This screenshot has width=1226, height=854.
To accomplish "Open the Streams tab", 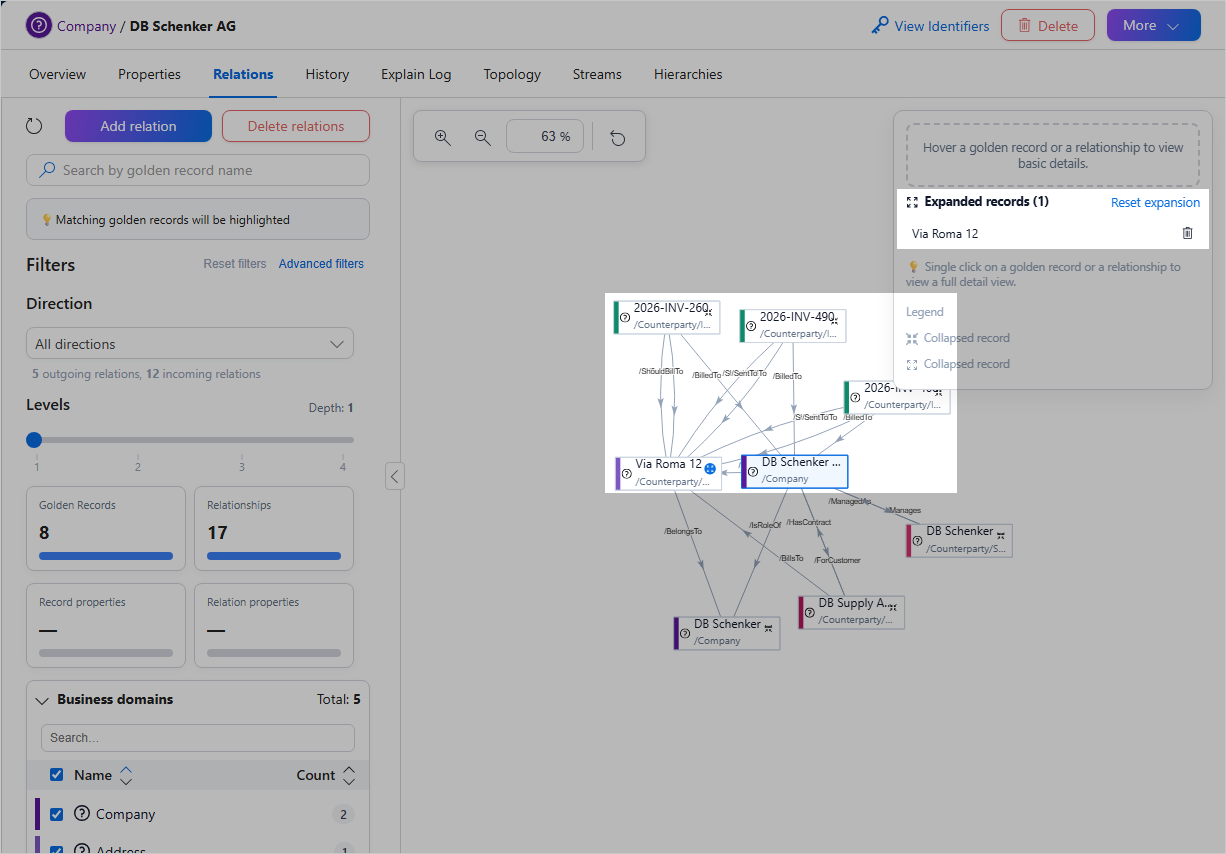I will (597, 74).
